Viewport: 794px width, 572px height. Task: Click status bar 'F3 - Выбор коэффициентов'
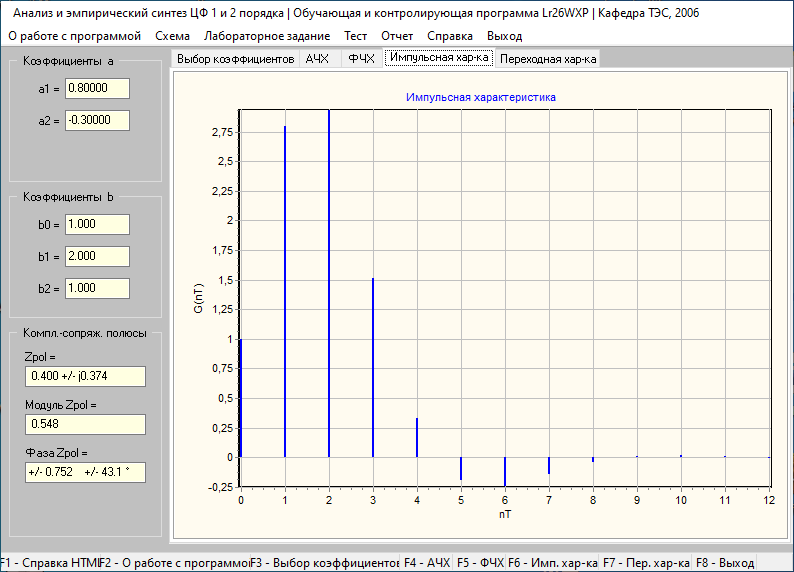coord(325,563)
